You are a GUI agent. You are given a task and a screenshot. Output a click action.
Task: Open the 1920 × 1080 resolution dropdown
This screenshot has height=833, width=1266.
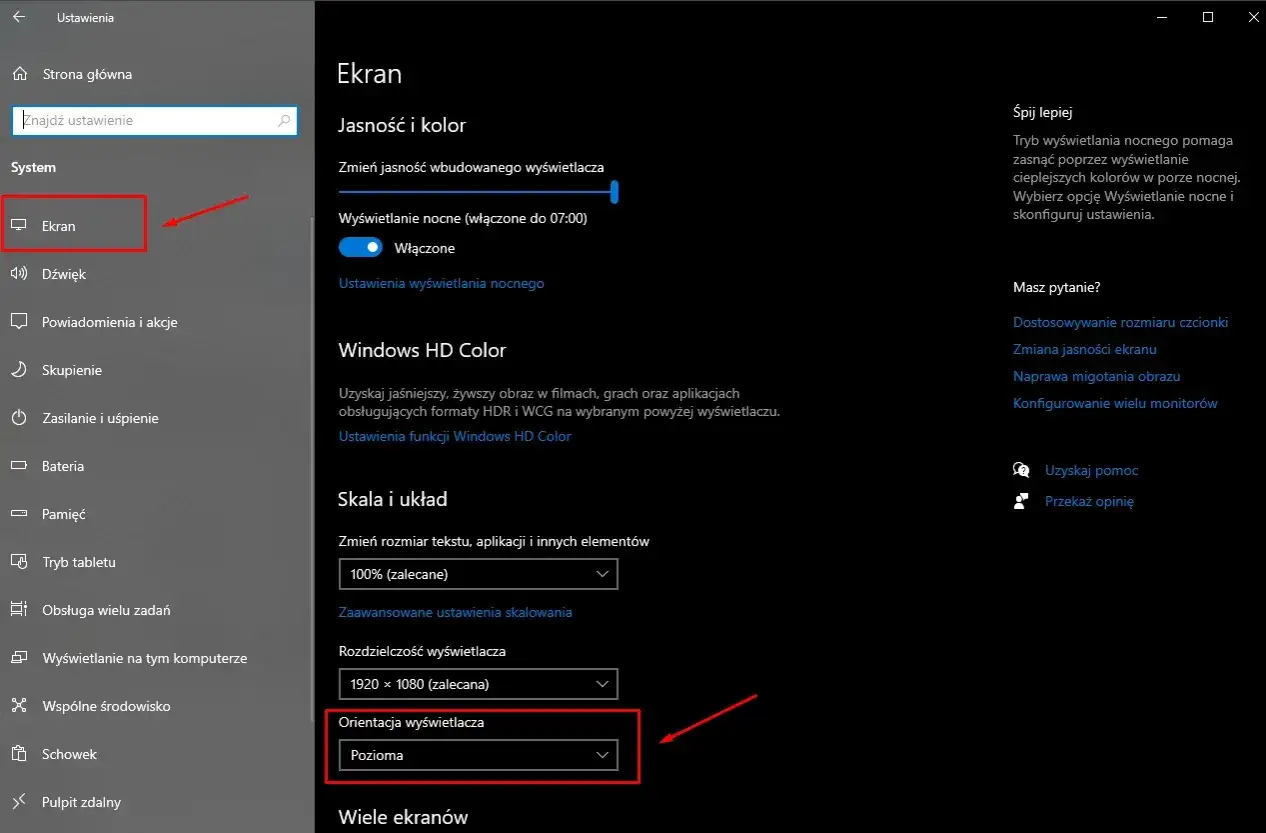[x=478, y=684]
